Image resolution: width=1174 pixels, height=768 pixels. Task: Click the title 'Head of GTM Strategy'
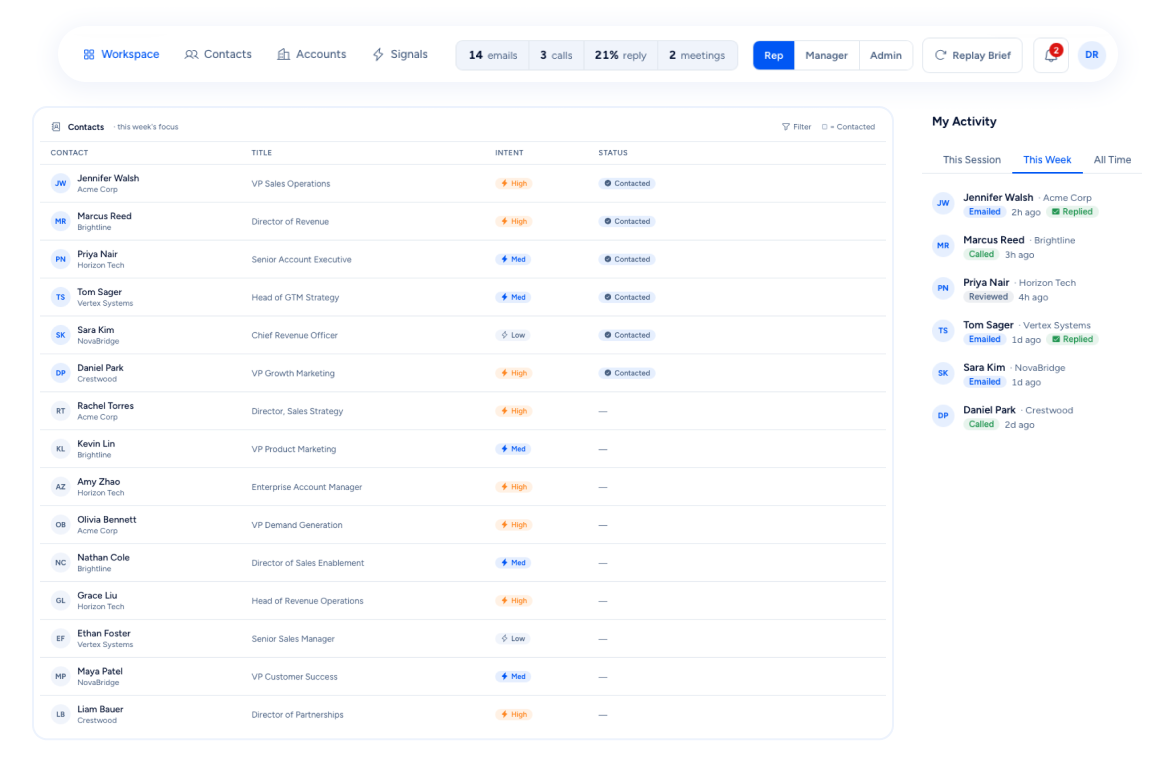tap(295, 298)
